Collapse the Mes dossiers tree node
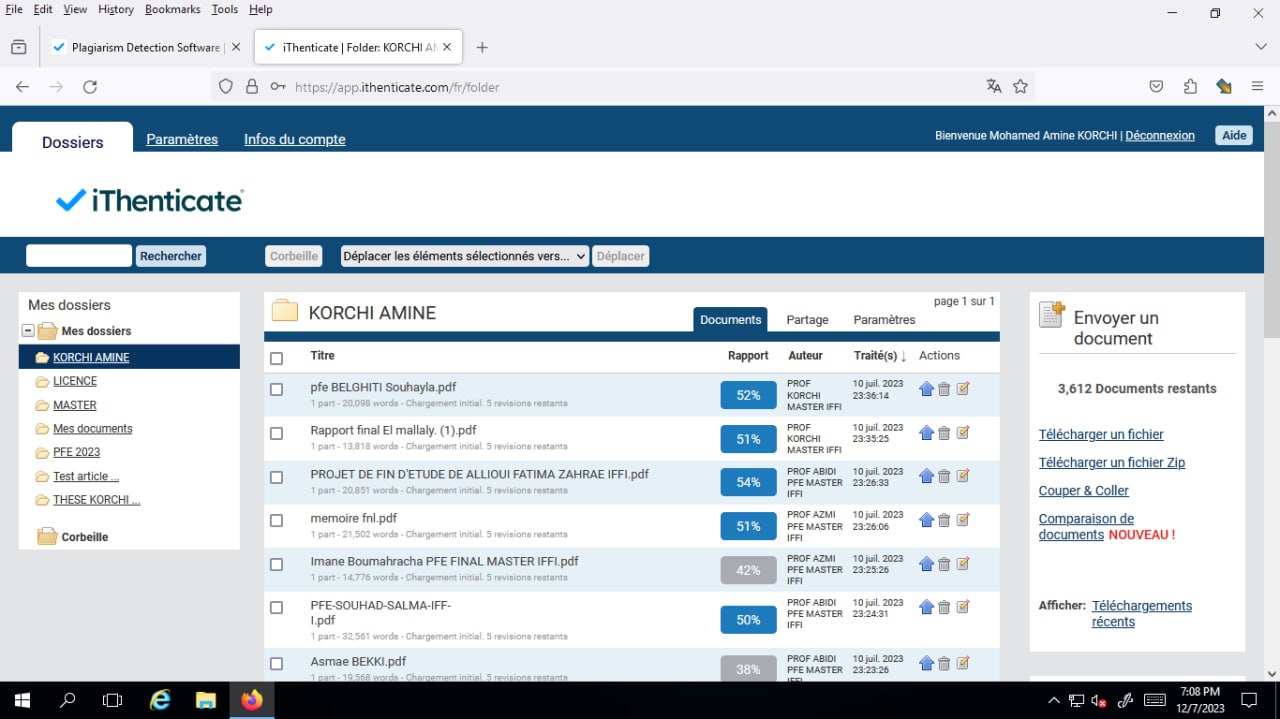The width and height of the screenshot is (1280, 719). tap(28, 331)
